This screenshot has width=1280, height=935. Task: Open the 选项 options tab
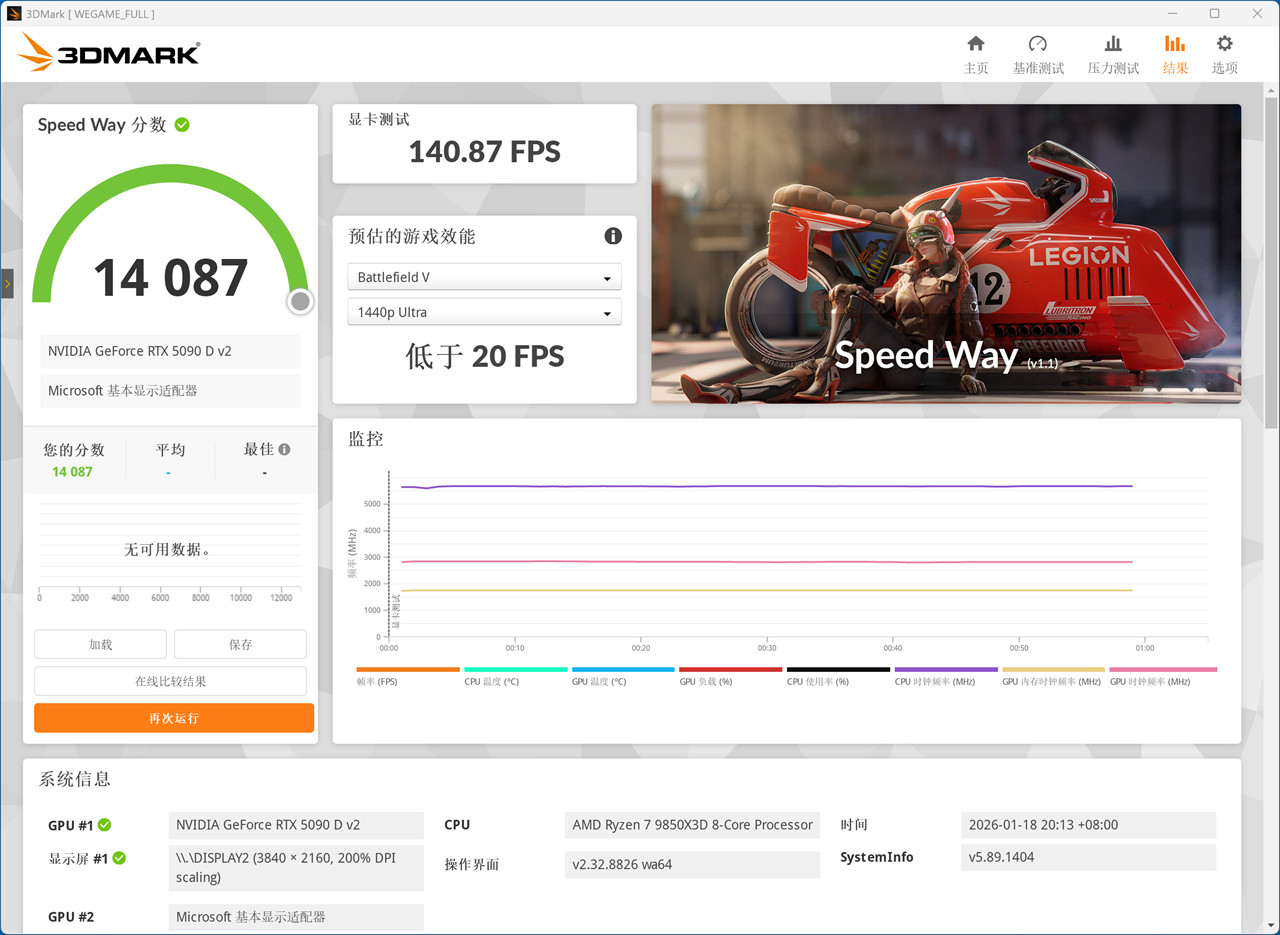1224,55
